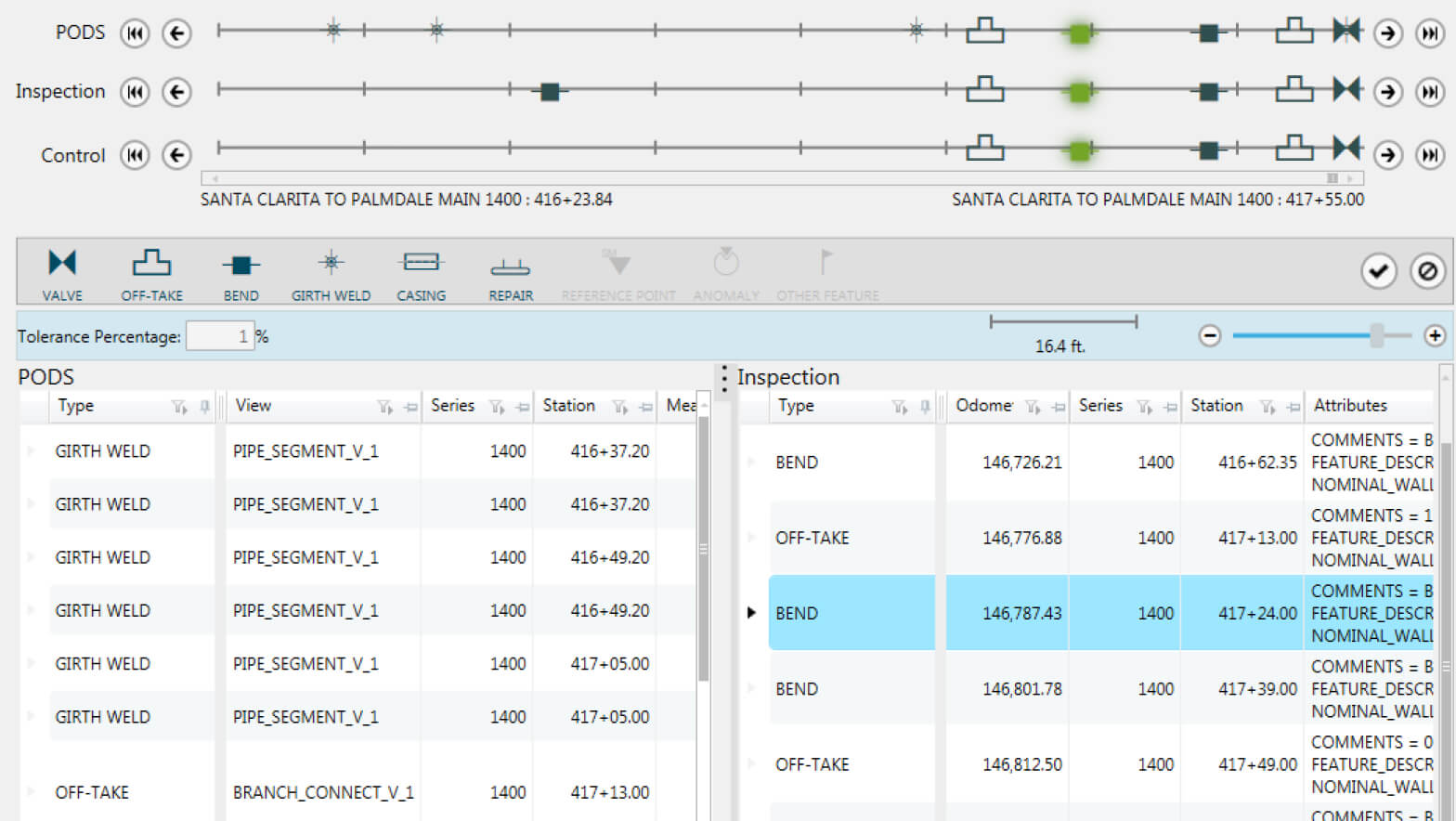
Task: Click the checkmark accept button
Action: pyautogui.click(x=1379, y=271)
